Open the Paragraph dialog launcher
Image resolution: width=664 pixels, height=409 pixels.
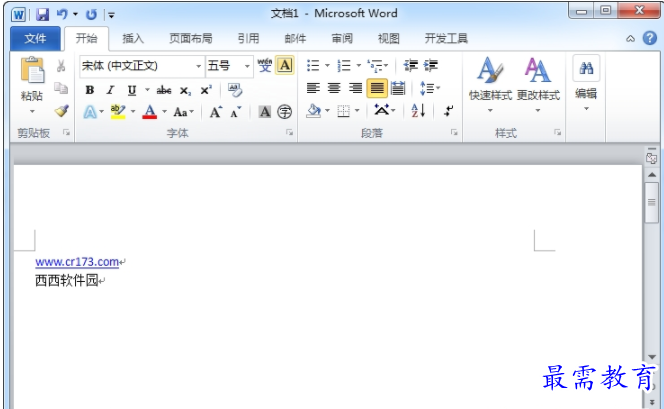[454, 133]
